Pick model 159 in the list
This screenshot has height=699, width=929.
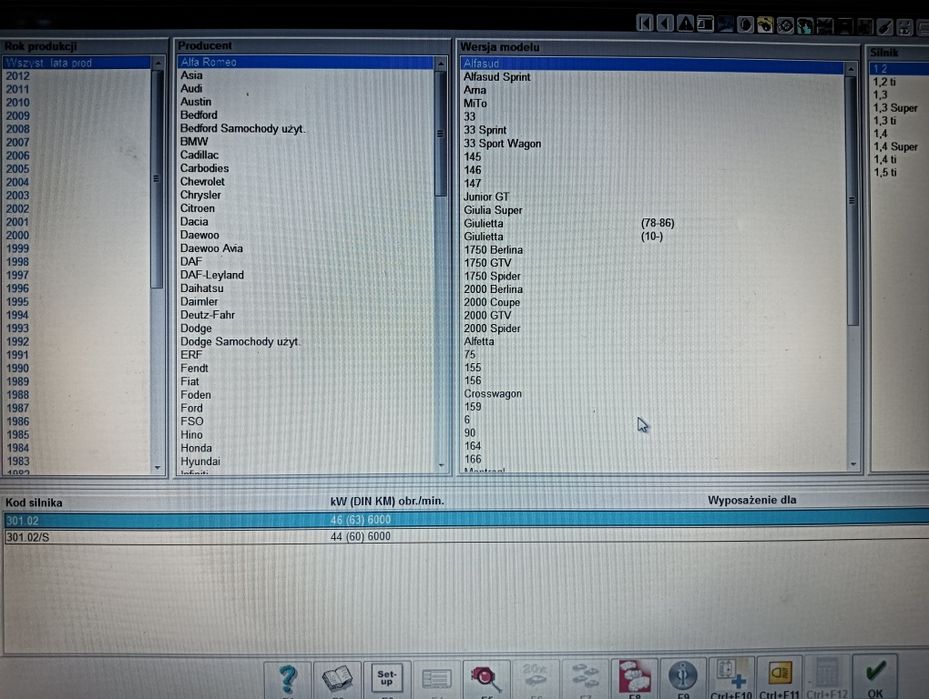pos(473,407)
